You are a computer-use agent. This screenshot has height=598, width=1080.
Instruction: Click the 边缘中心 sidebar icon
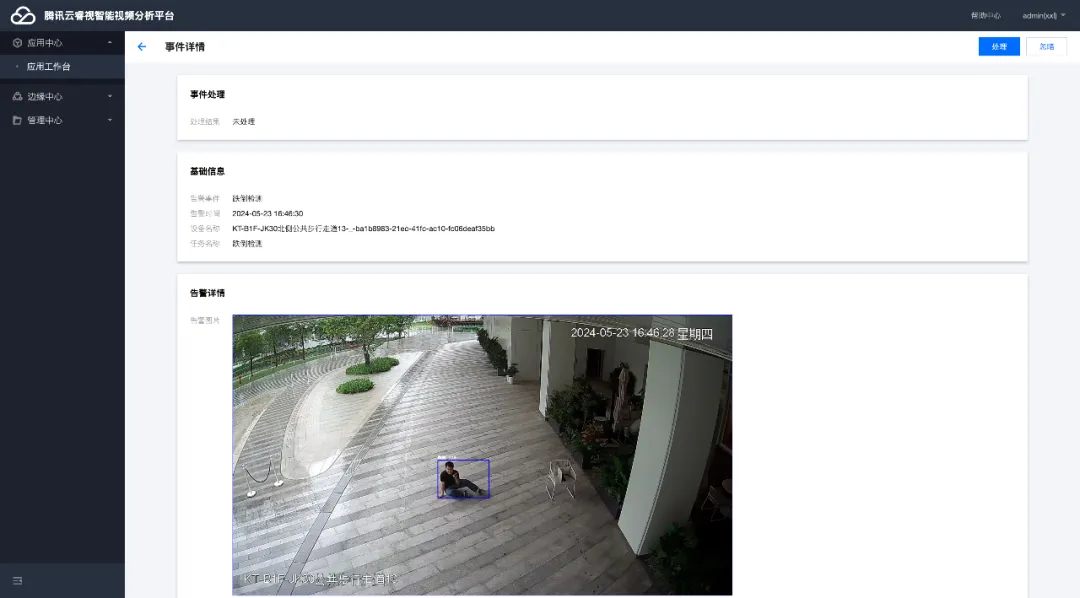[x=17, y=96]
